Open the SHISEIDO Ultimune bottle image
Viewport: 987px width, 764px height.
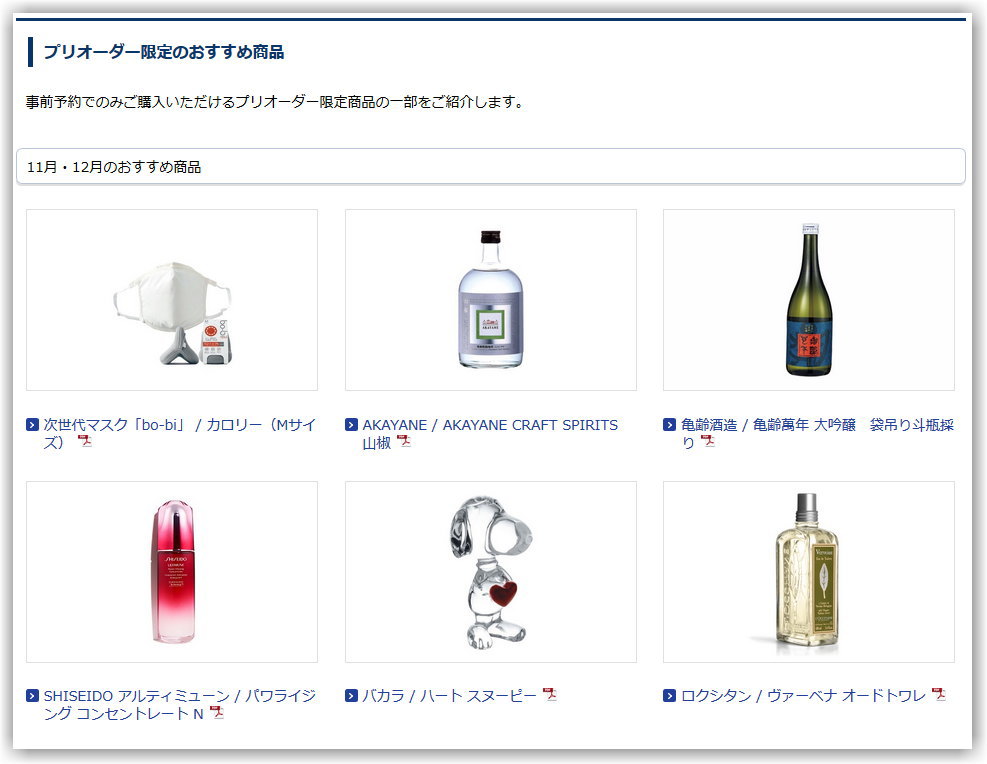click(x=172, y=572)
